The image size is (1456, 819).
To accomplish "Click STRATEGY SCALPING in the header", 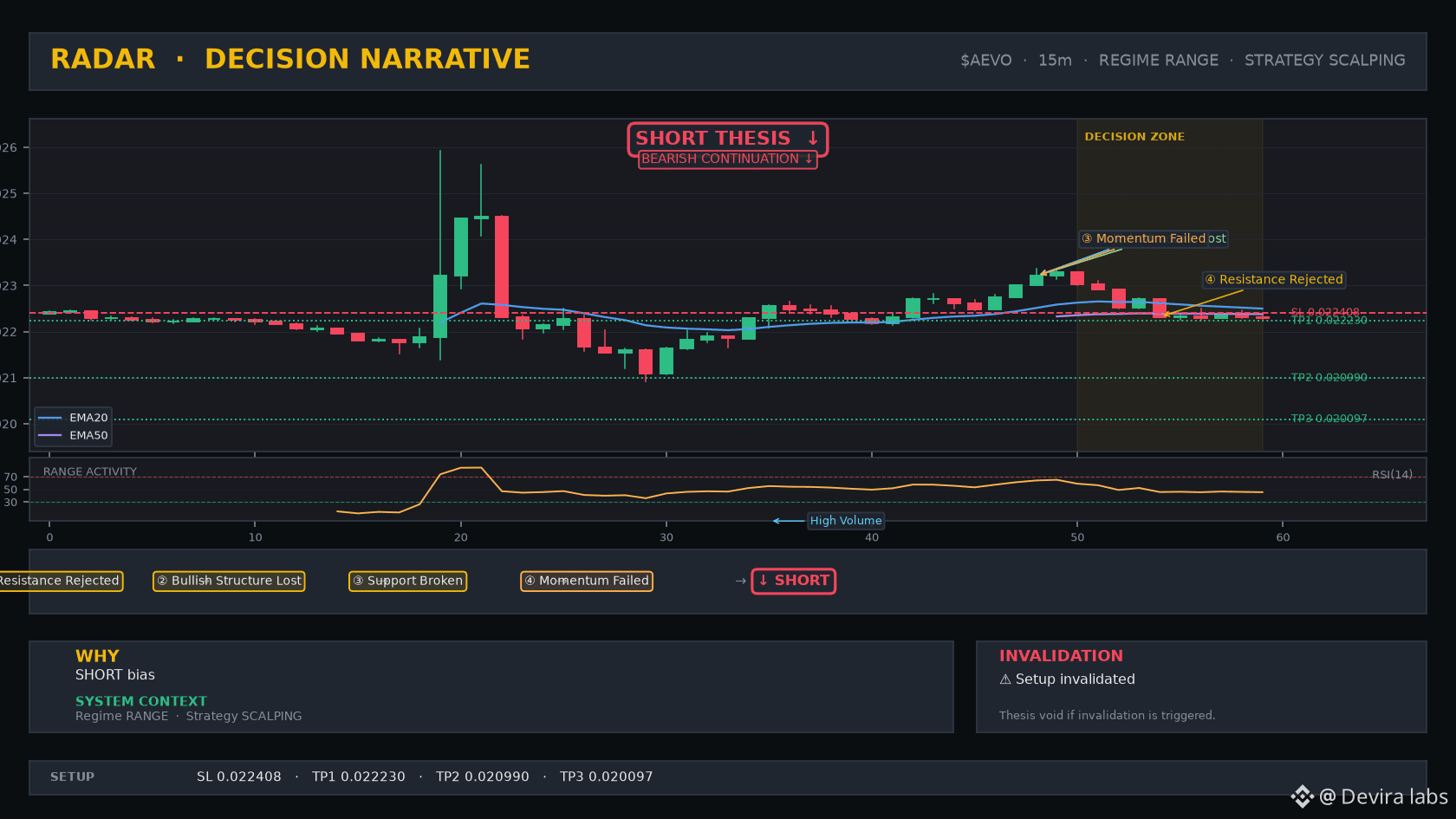I will click(1325, 61).
